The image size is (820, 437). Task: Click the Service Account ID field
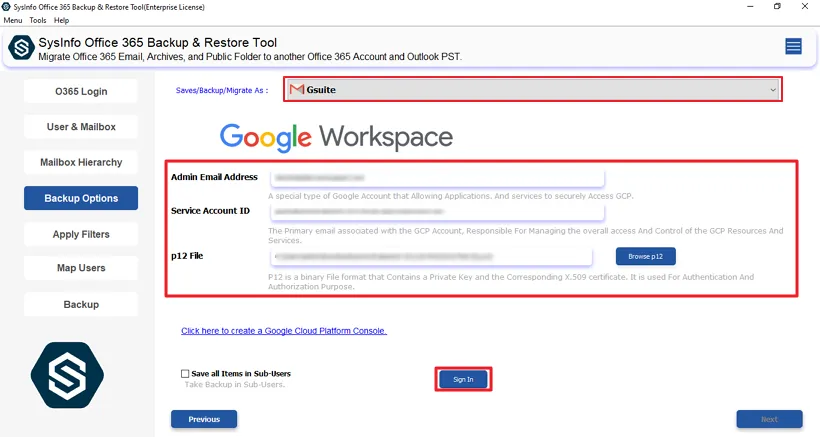click(437, 212)
